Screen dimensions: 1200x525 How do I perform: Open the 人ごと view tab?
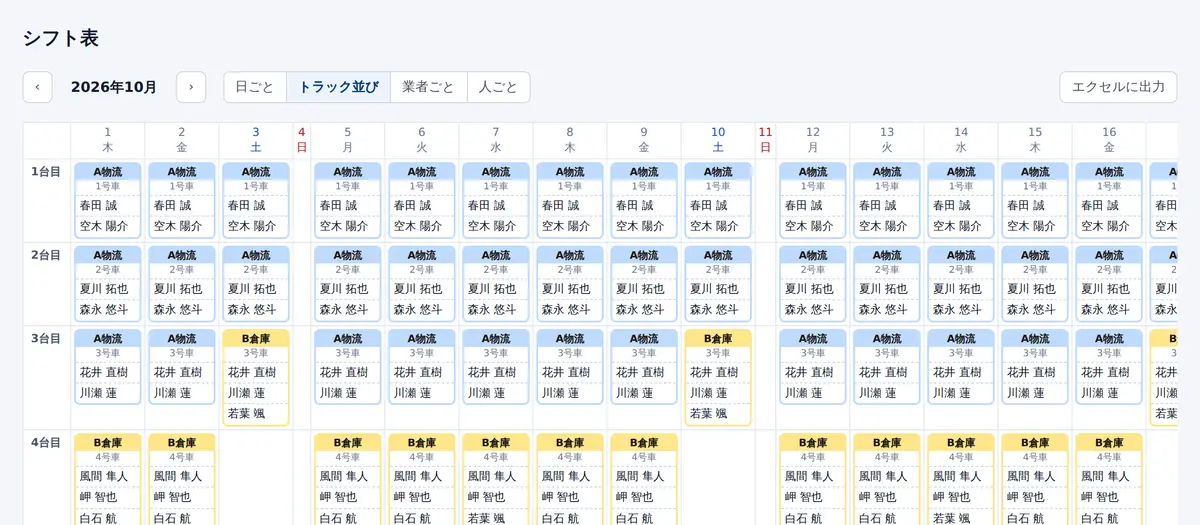click(498, 87)
